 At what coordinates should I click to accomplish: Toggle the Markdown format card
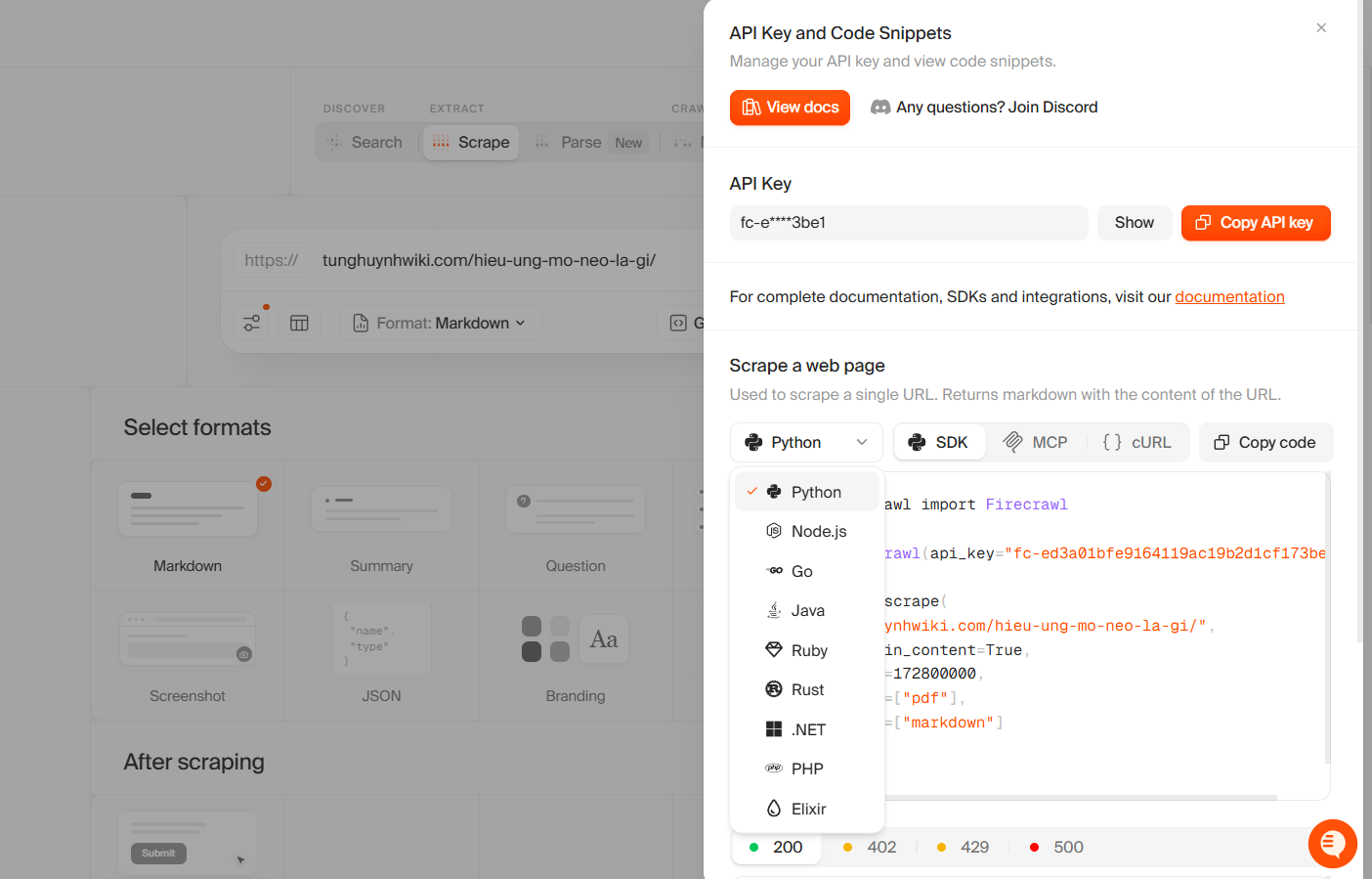[188, 526]
